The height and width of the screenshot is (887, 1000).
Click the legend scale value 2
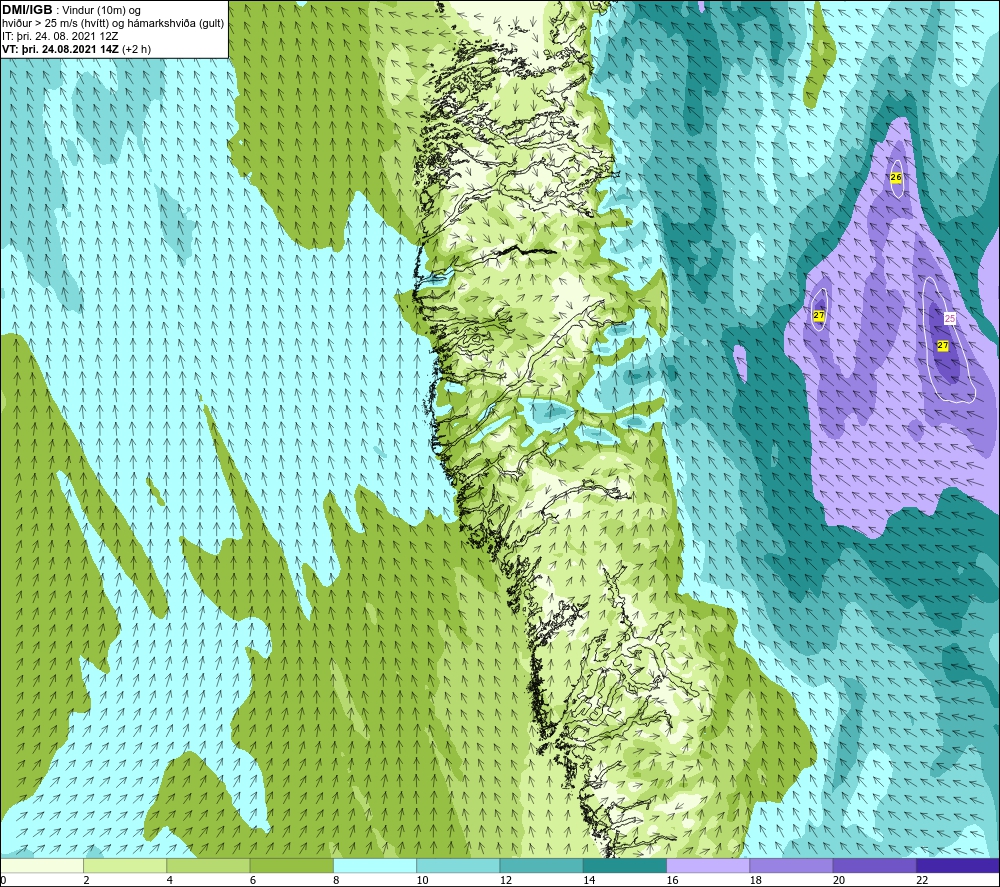[86, 881]
